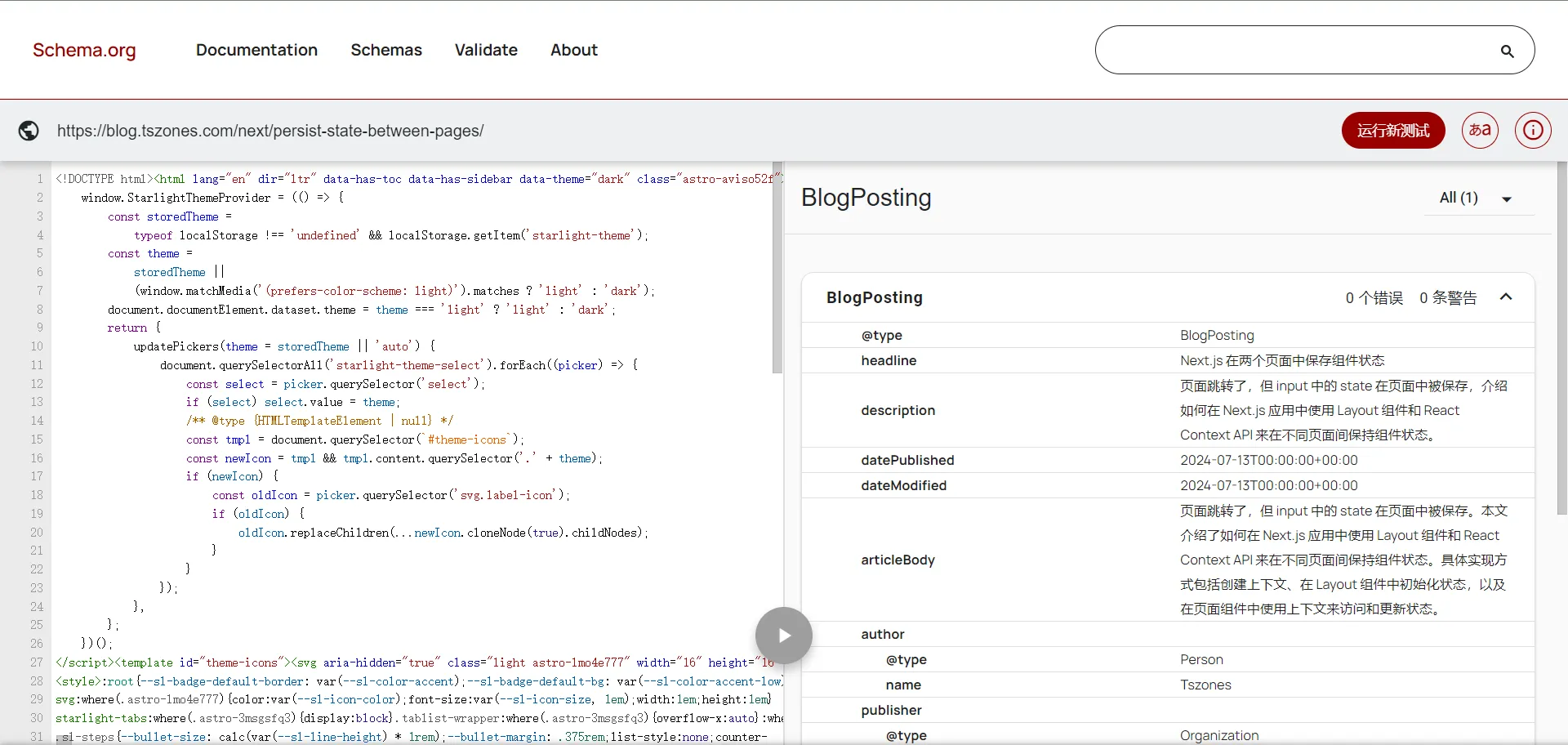Click the globe icon beside the URL
The width and height of the screenshot is (1568, 745).
(29, 131)
